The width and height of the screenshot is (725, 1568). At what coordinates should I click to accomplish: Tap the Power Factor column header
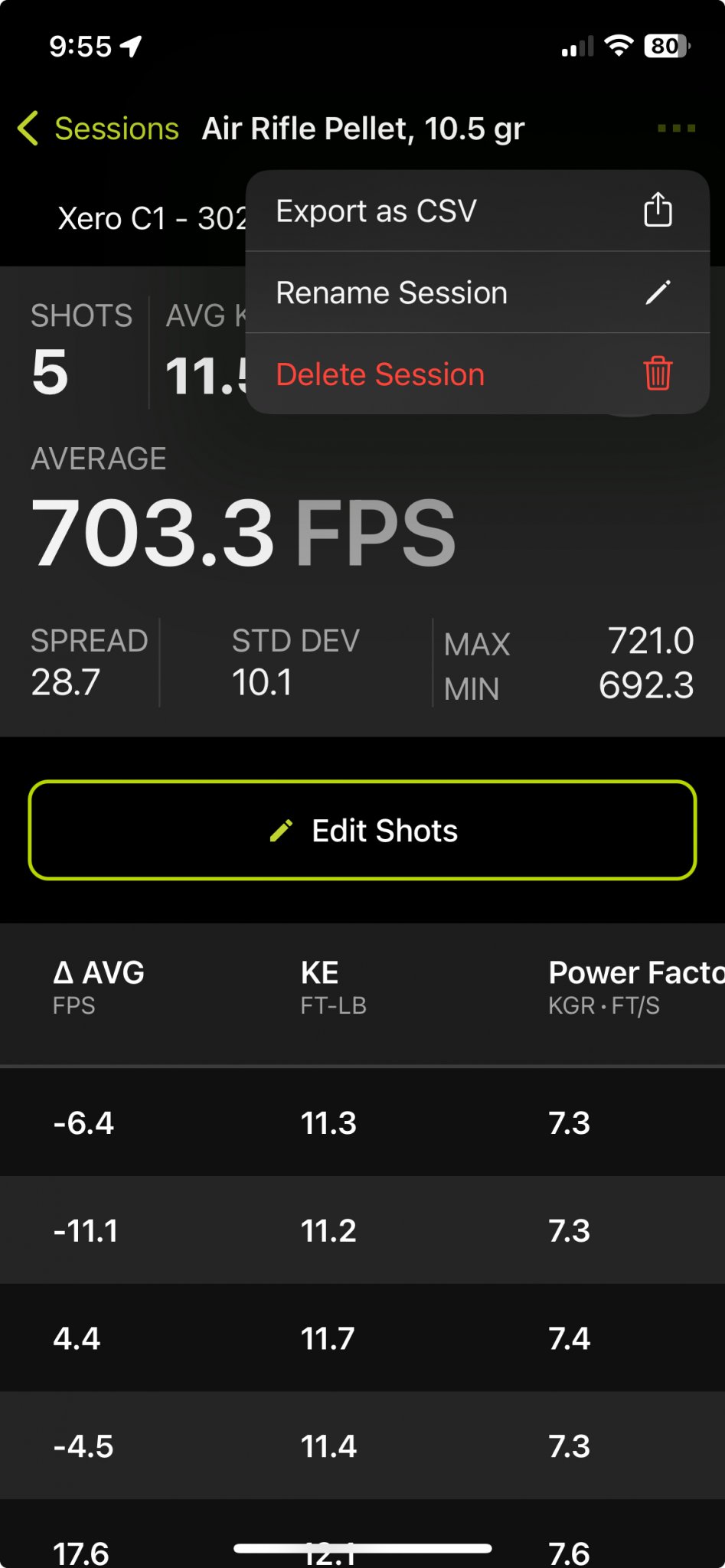point(636,986)
